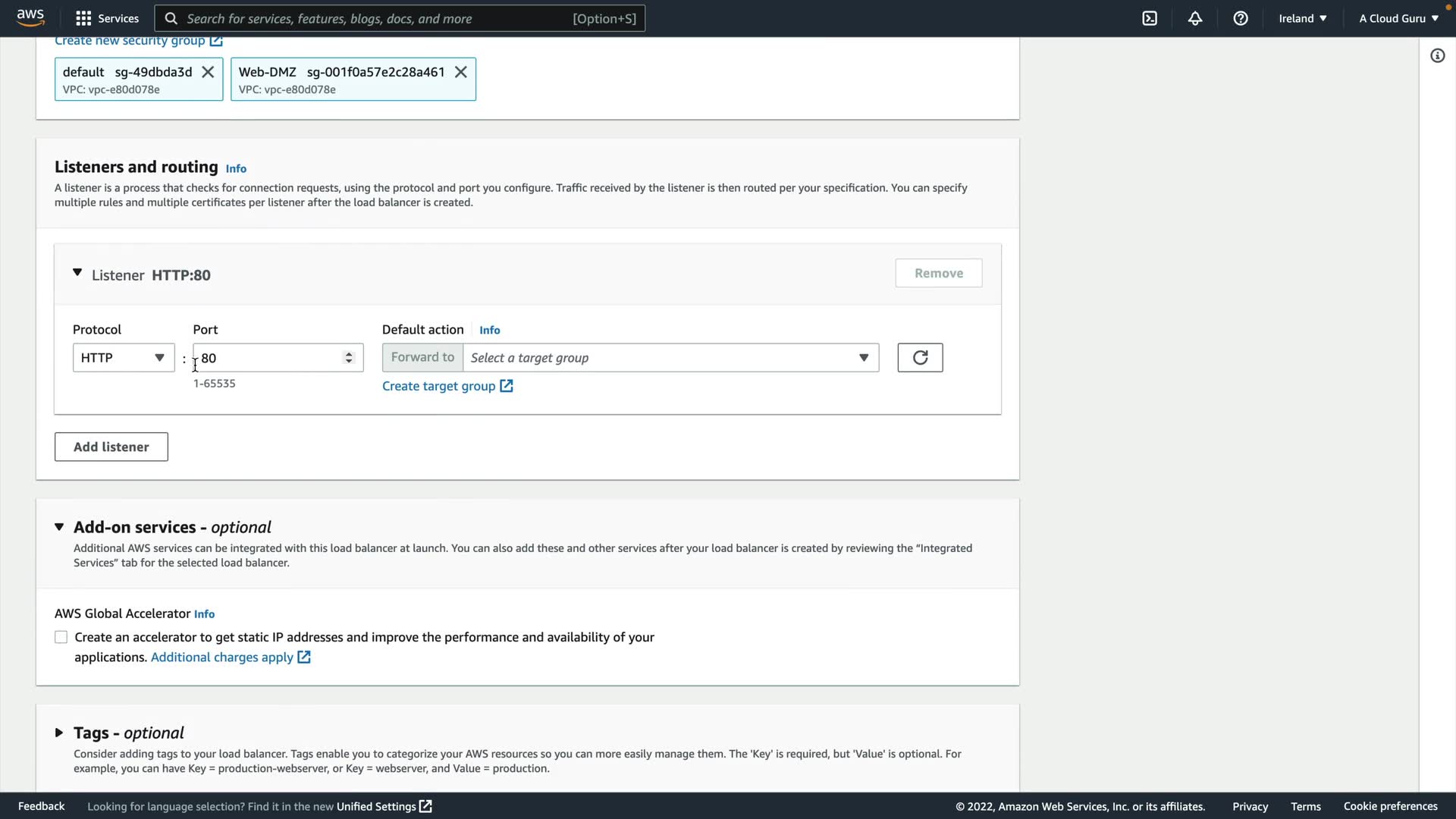Refresh the target group list
Viewport: 1456px width, 819px height.
click(x=920, y=358)
